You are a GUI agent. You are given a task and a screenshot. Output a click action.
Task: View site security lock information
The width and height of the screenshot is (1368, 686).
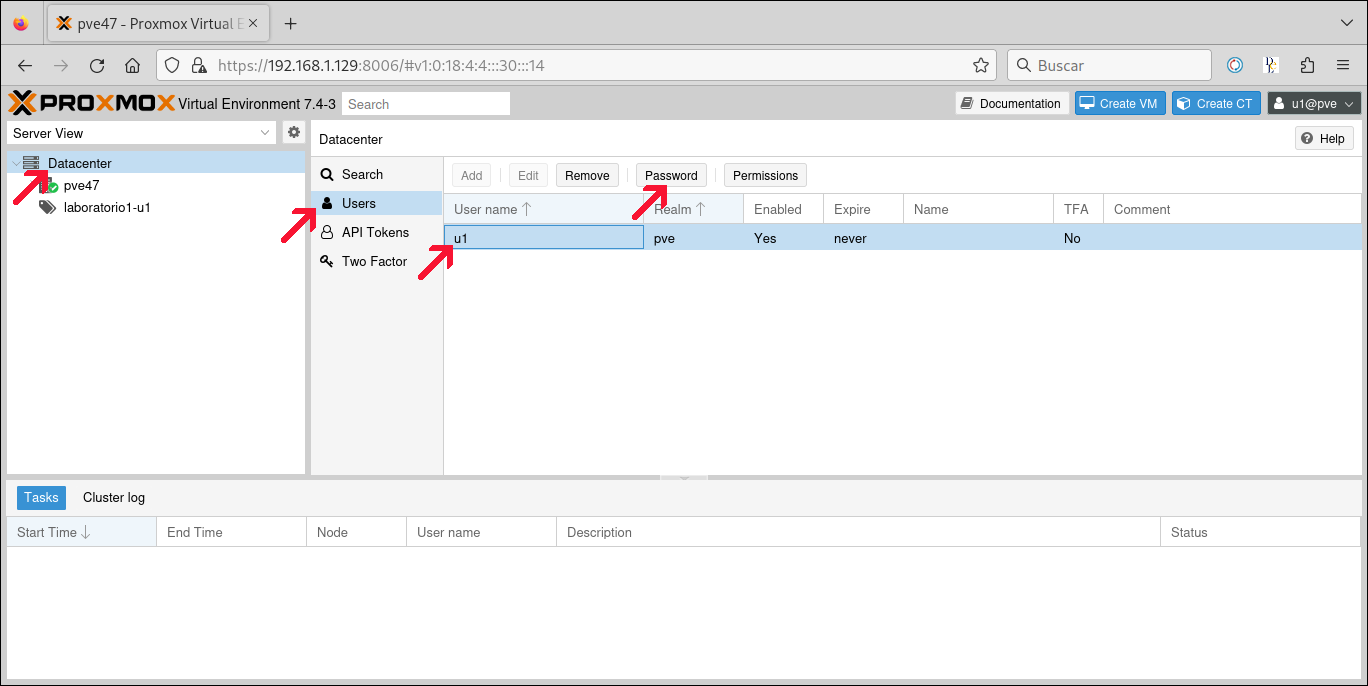coord(198,65)
